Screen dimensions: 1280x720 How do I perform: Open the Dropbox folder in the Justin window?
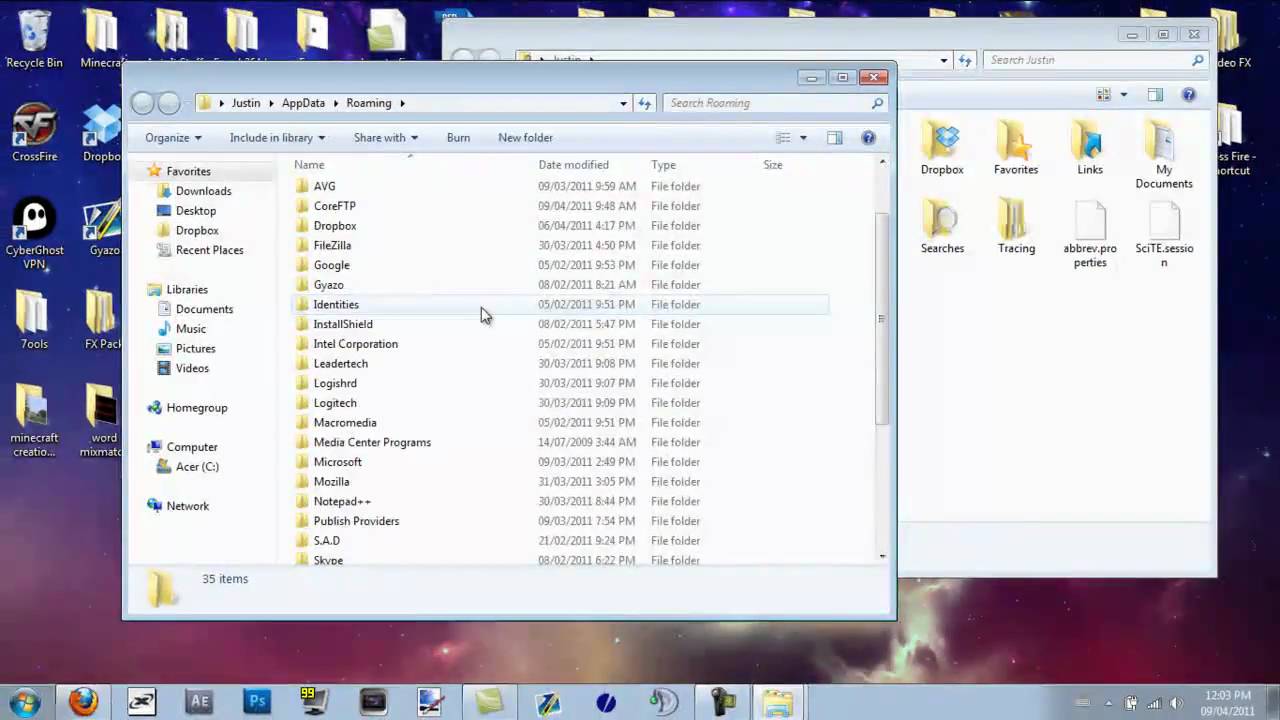coord(942,148)
